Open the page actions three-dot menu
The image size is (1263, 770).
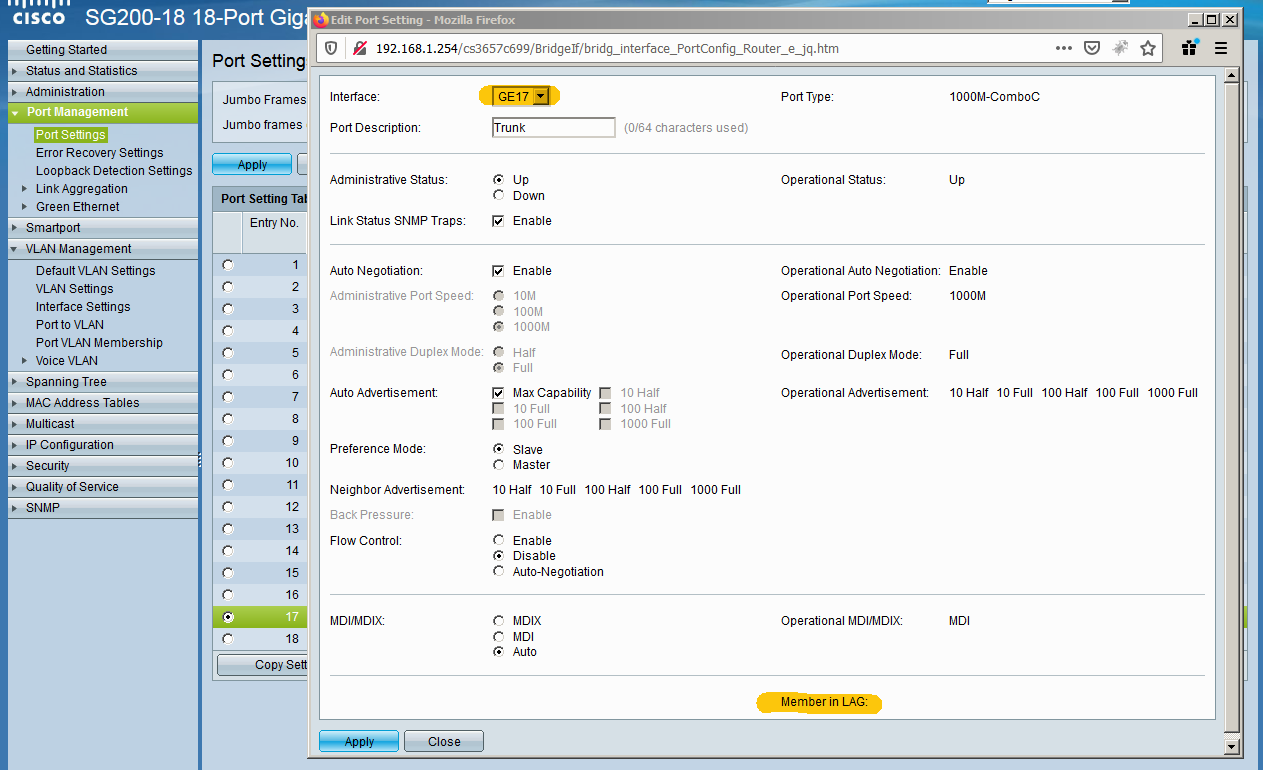(x=1063, y=48)
